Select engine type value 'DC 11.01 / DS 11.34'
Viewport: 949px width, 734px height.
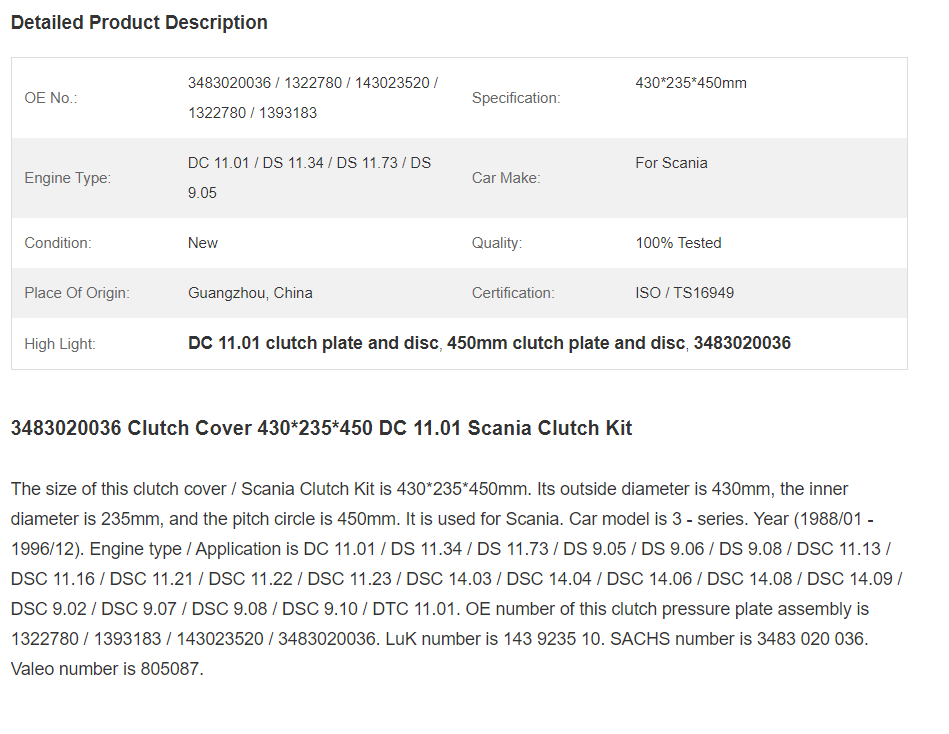[309, 178]
